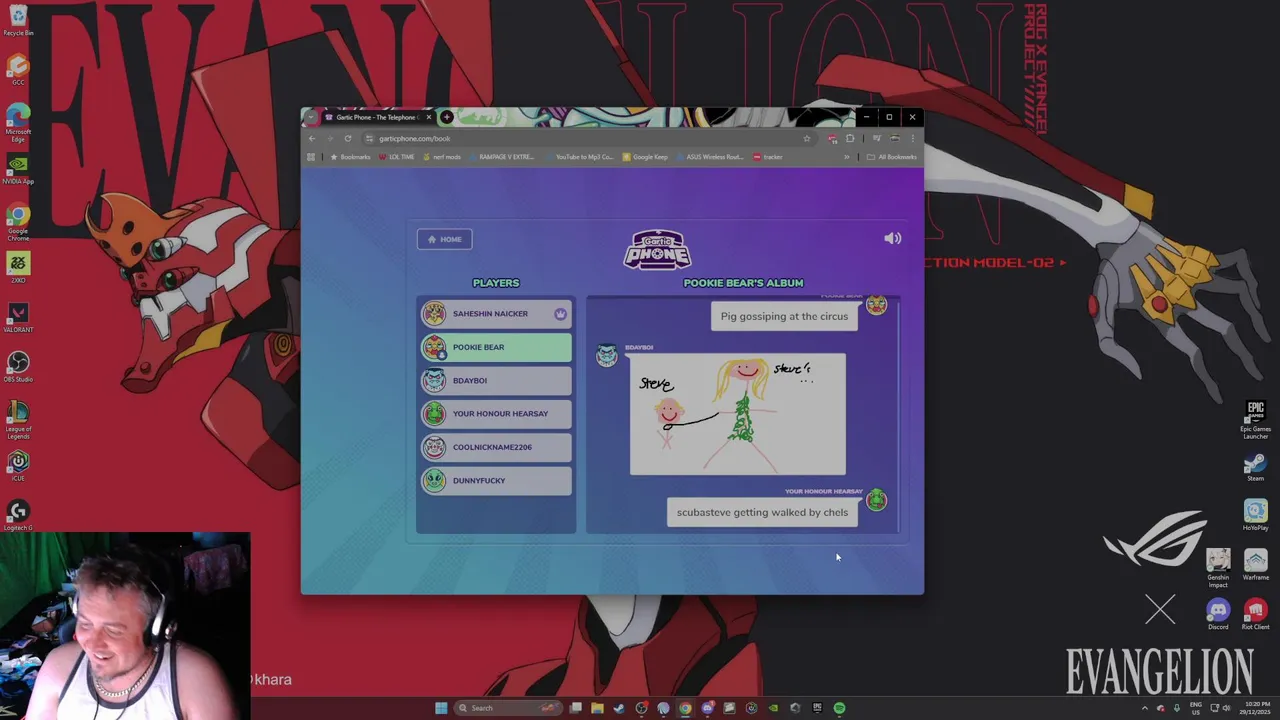
Task: Open the LOL TIME bookmark
Action: tap(396, 157)
